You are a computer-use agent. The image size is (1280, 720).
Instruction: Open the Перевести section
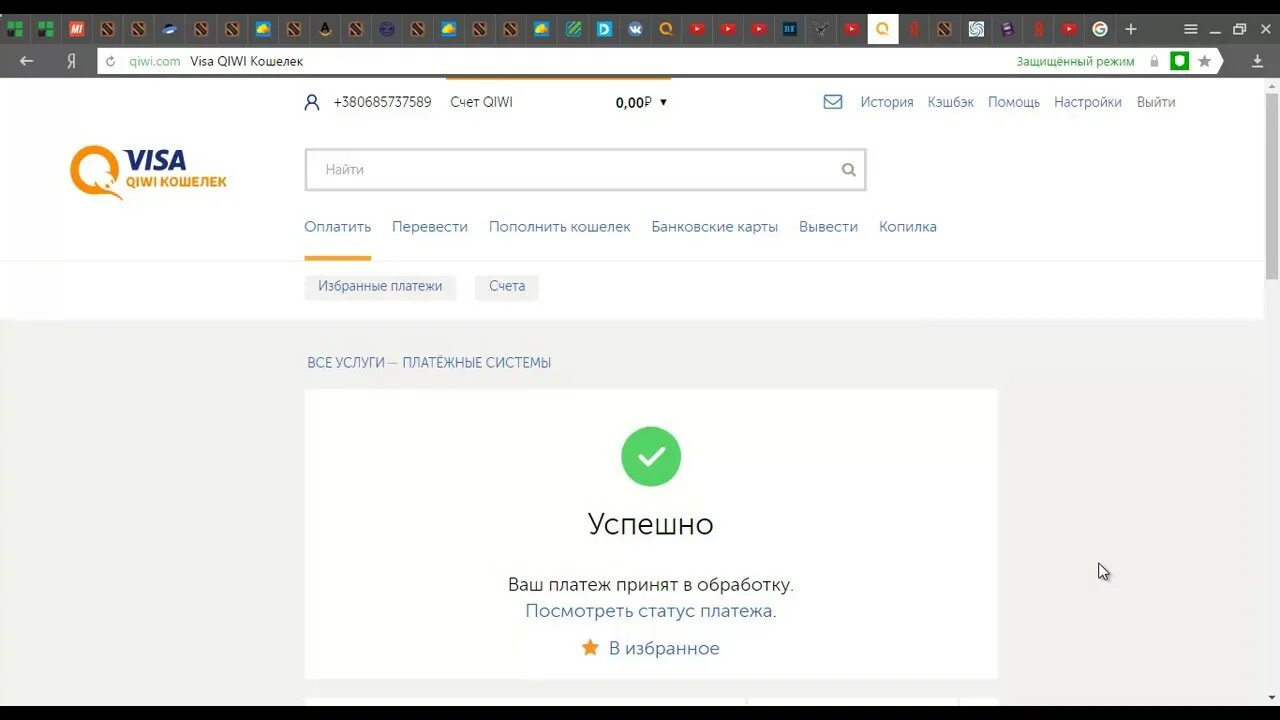pyautogui.click(x=430, y=227)
